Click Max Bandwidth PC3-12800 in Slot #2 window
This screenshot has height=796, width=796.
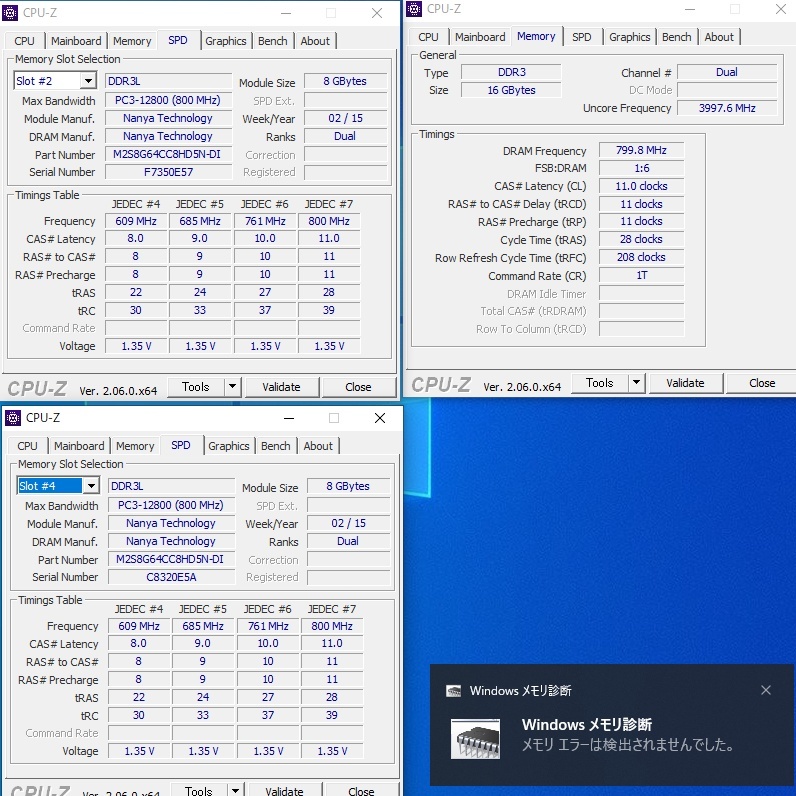tap(169, 100)
